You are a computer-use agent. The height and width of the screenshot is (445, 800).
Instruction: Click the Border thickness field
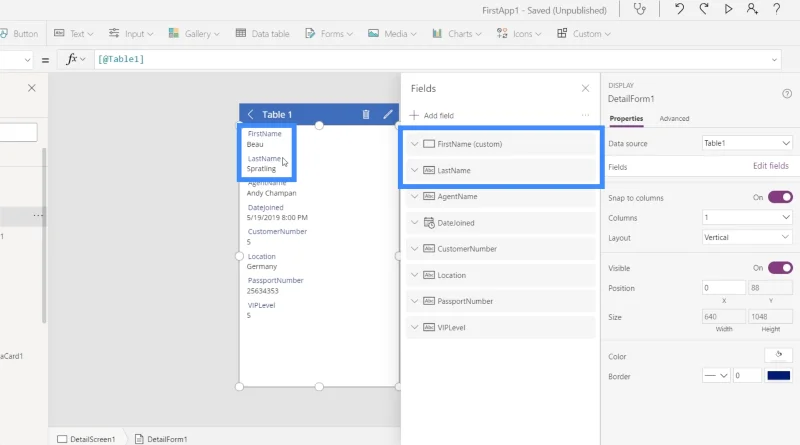click(747, 376)
